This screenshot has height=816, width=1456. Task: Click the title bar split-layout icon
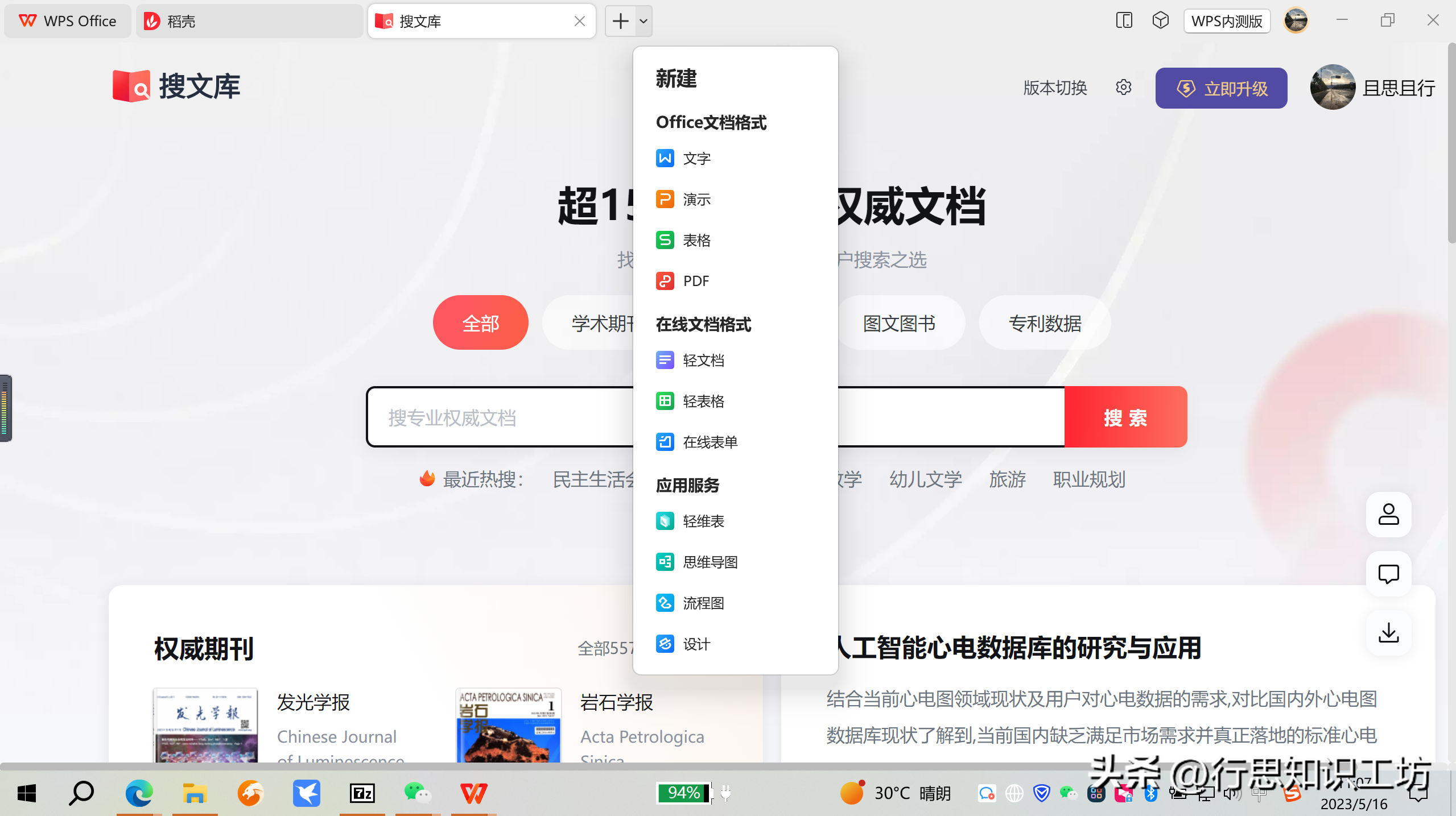1124,21
